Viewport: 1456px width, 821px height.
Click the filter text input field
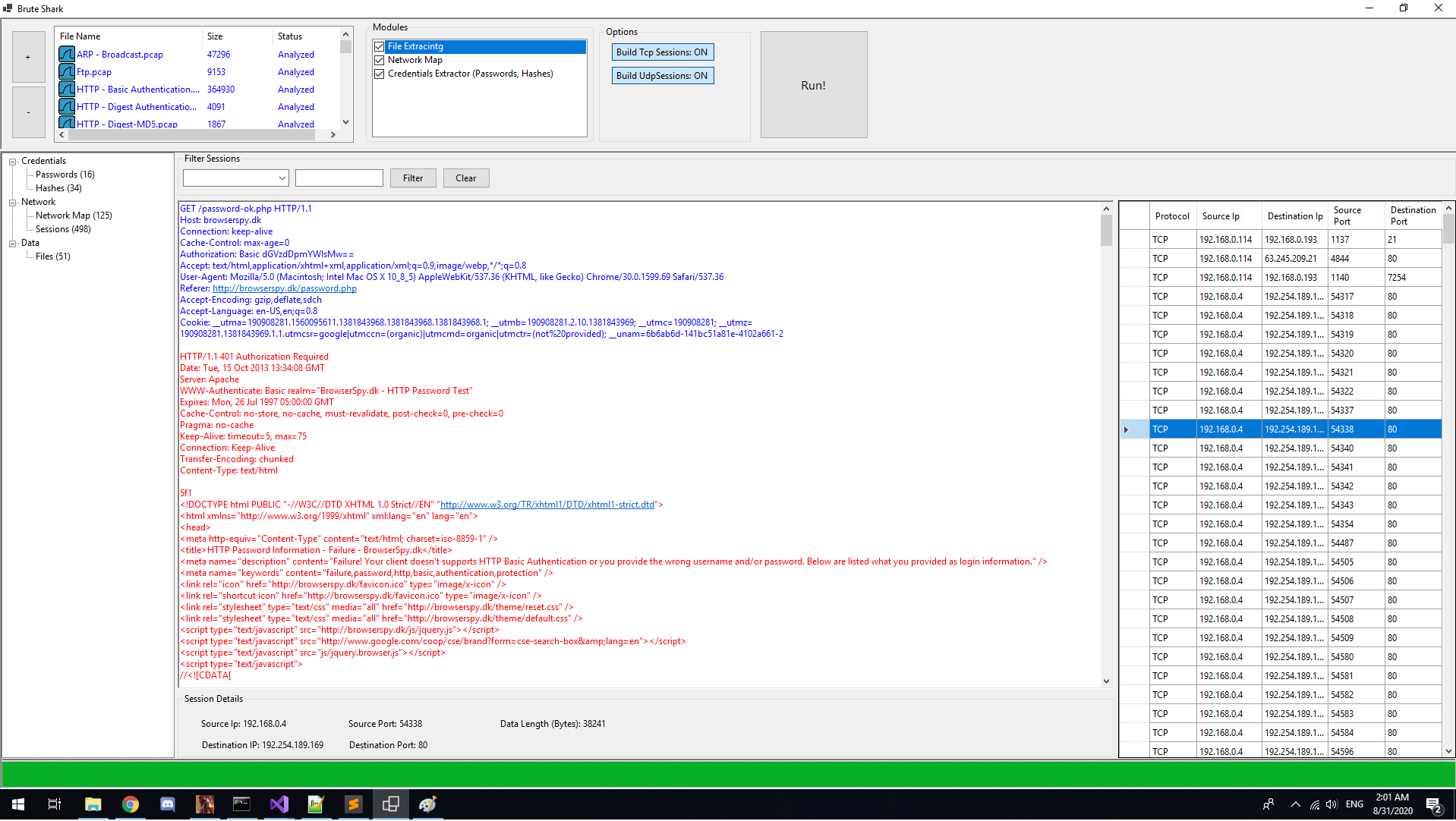(339, 178)
